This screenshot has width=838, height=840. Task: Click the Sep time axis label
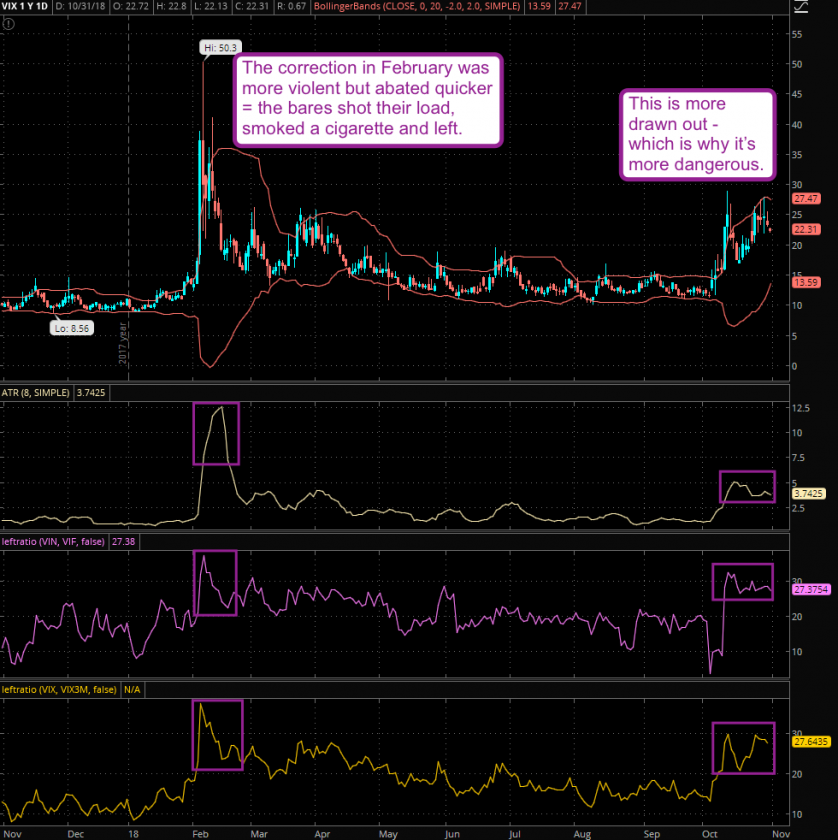pos(652,834)
